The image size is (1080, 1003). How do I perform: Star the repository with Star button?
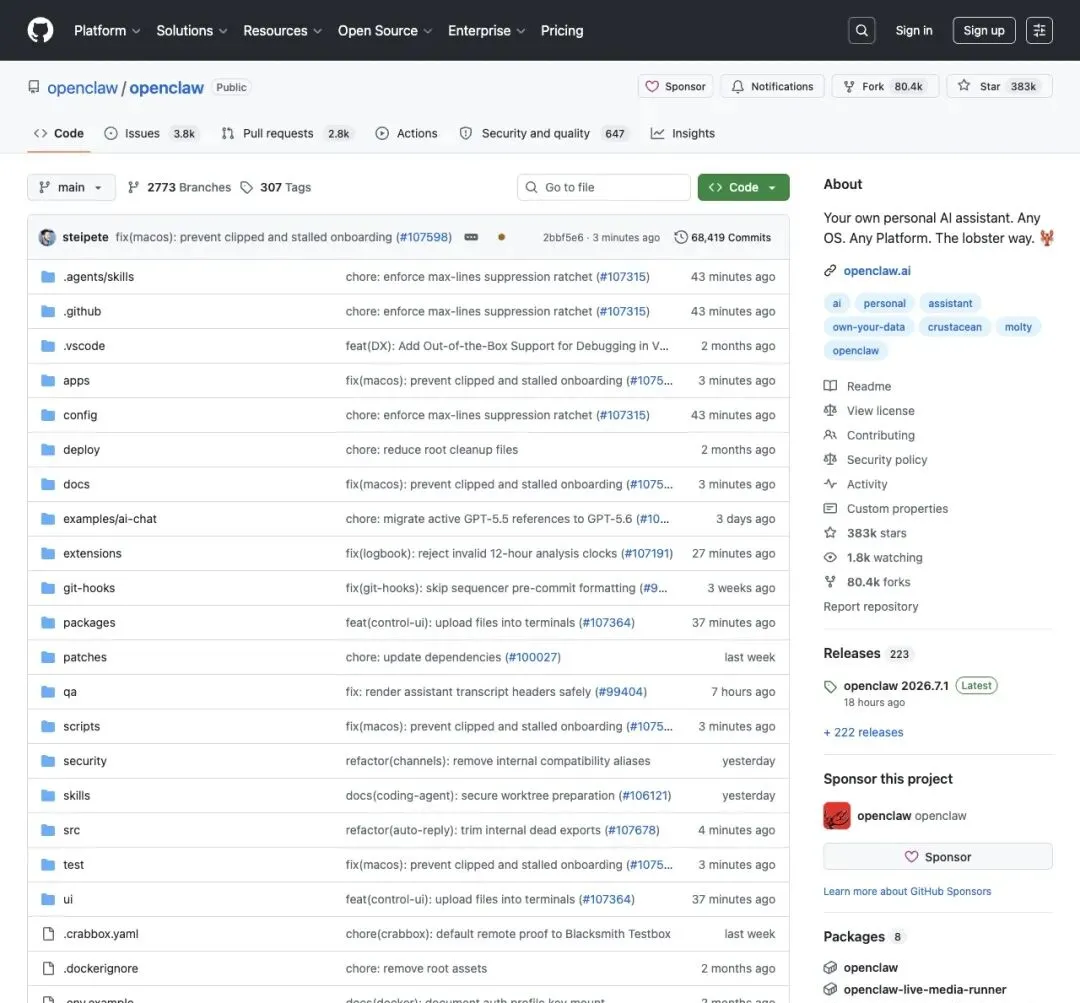pos(999,86)
